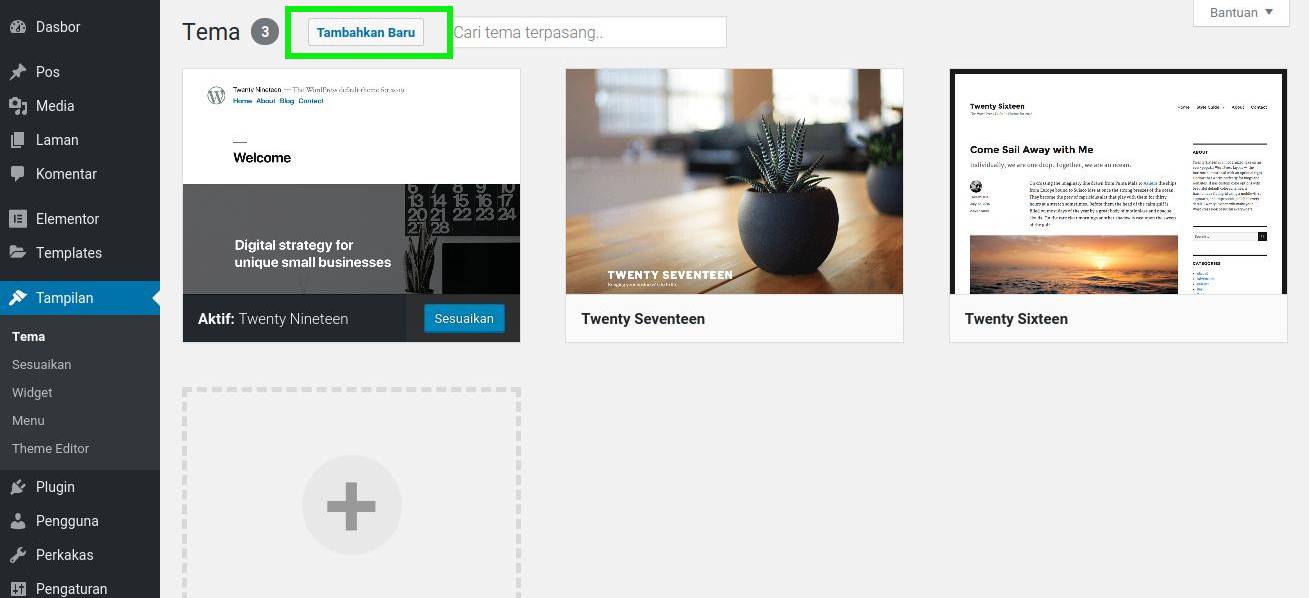Image resolution: width=1309 pixels, height=598 pixels.
Task: Collapse the Tampilan menu section
Action: pyautogui.click(x=80, y=298)
